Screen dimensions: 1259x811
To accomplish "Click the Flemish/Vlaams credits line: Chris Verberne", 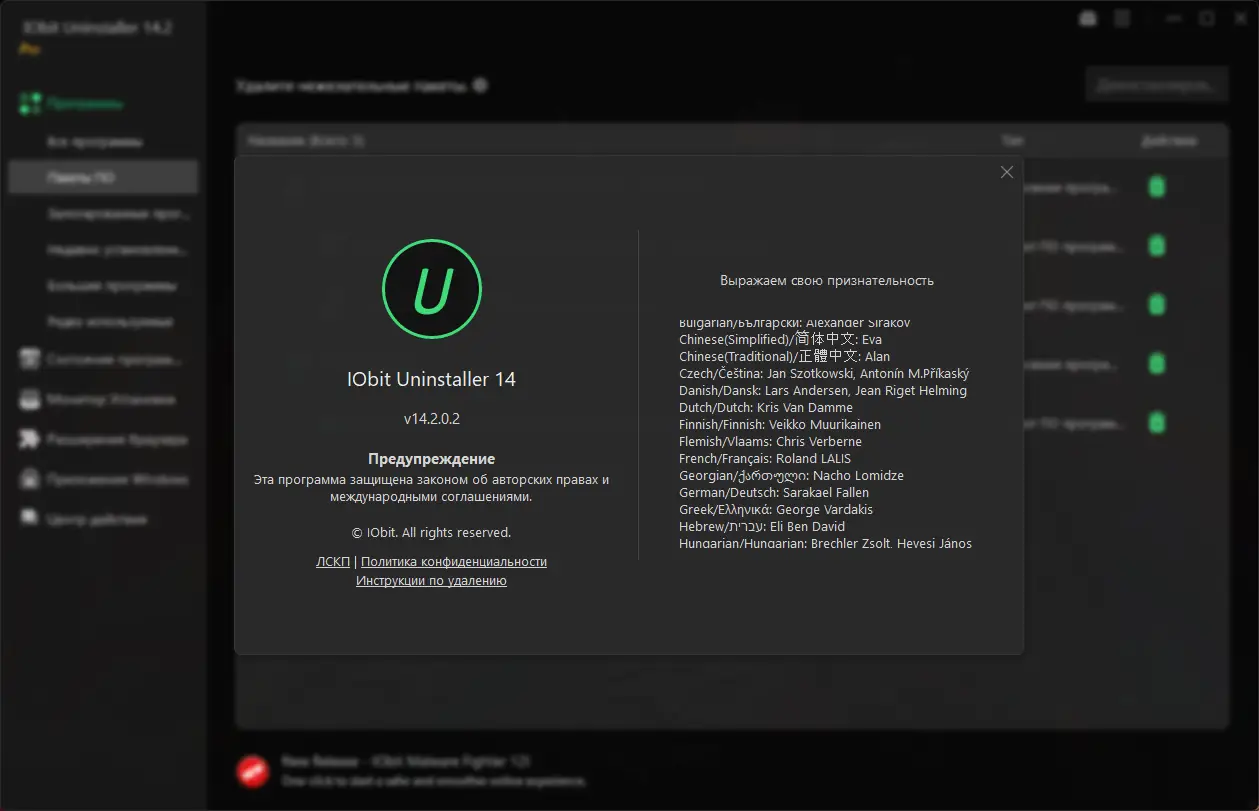I will (x=770, y=442).
